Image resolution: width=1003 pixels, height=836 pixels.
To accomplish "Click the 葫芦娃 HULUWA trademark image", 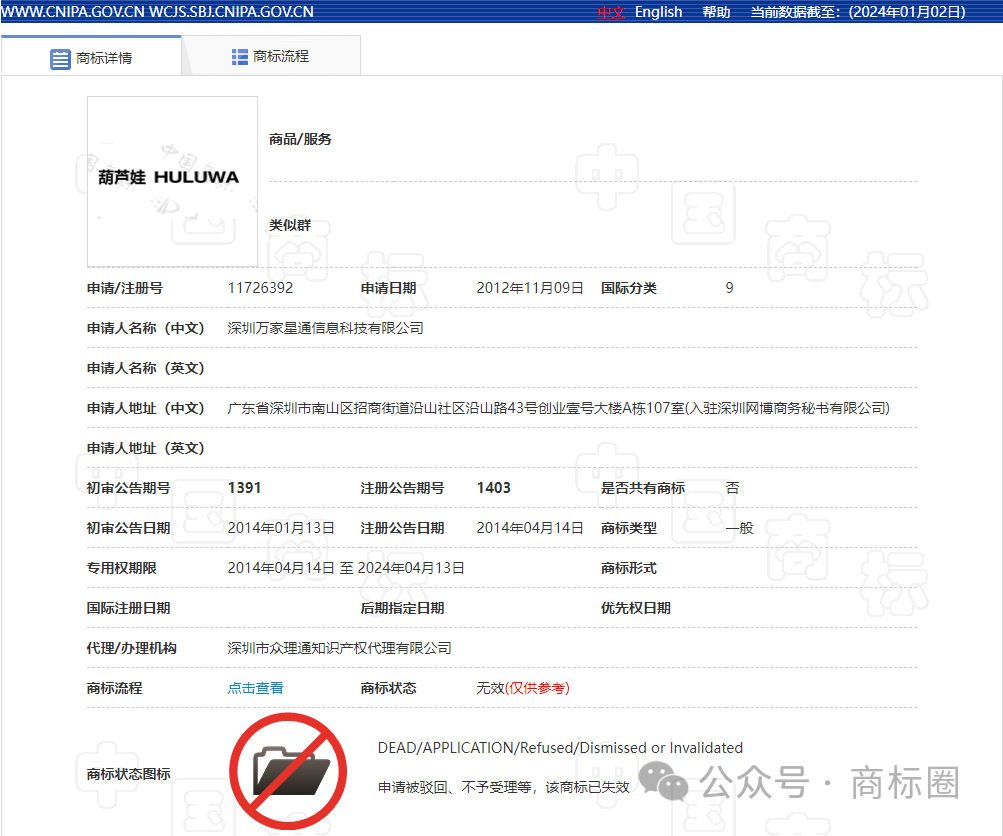I will click(172, 180).
